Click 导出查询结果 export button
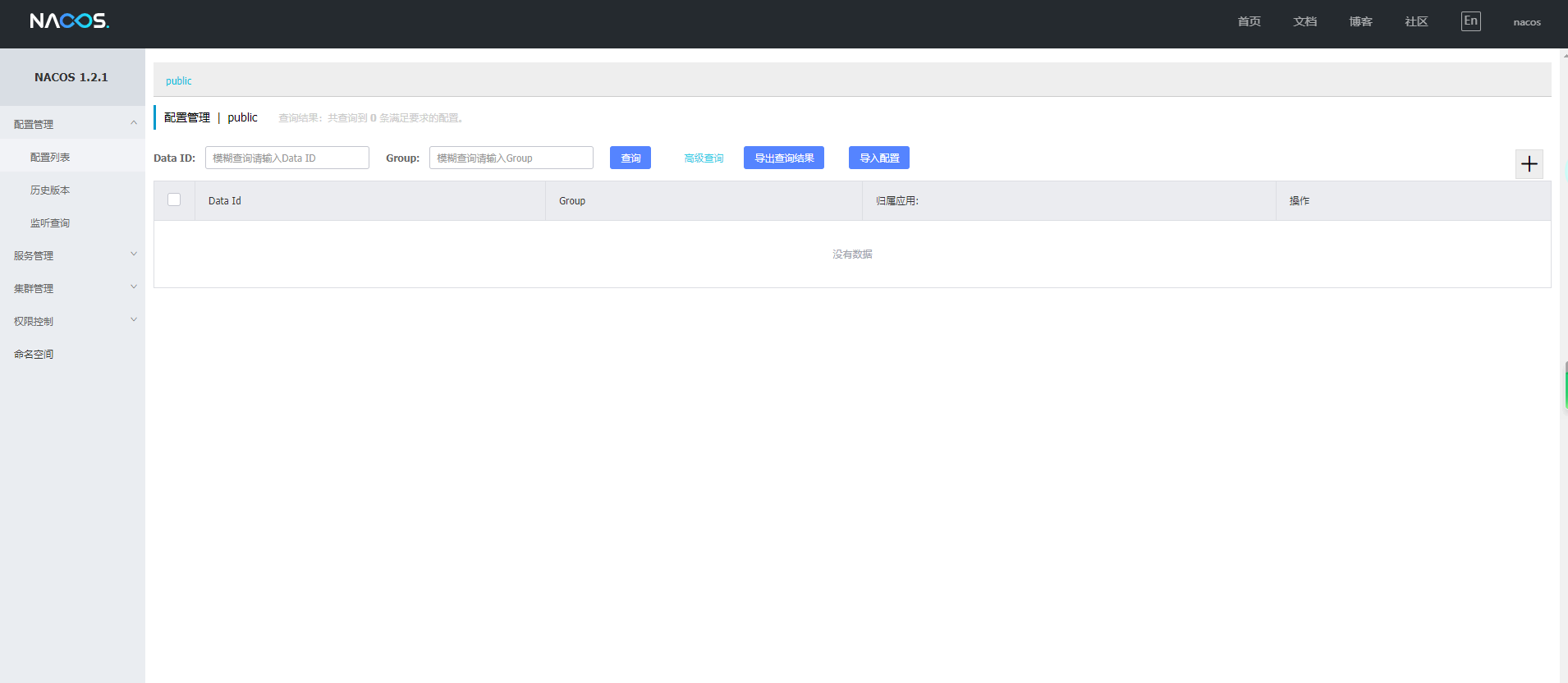 [784, 158]
